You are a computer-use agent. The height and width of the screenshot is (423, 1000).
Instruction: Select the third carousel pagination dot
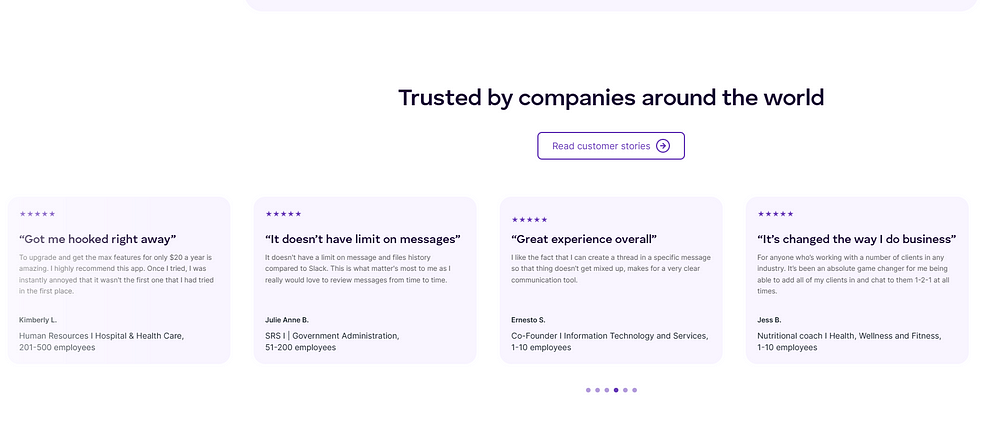(607, 390)
